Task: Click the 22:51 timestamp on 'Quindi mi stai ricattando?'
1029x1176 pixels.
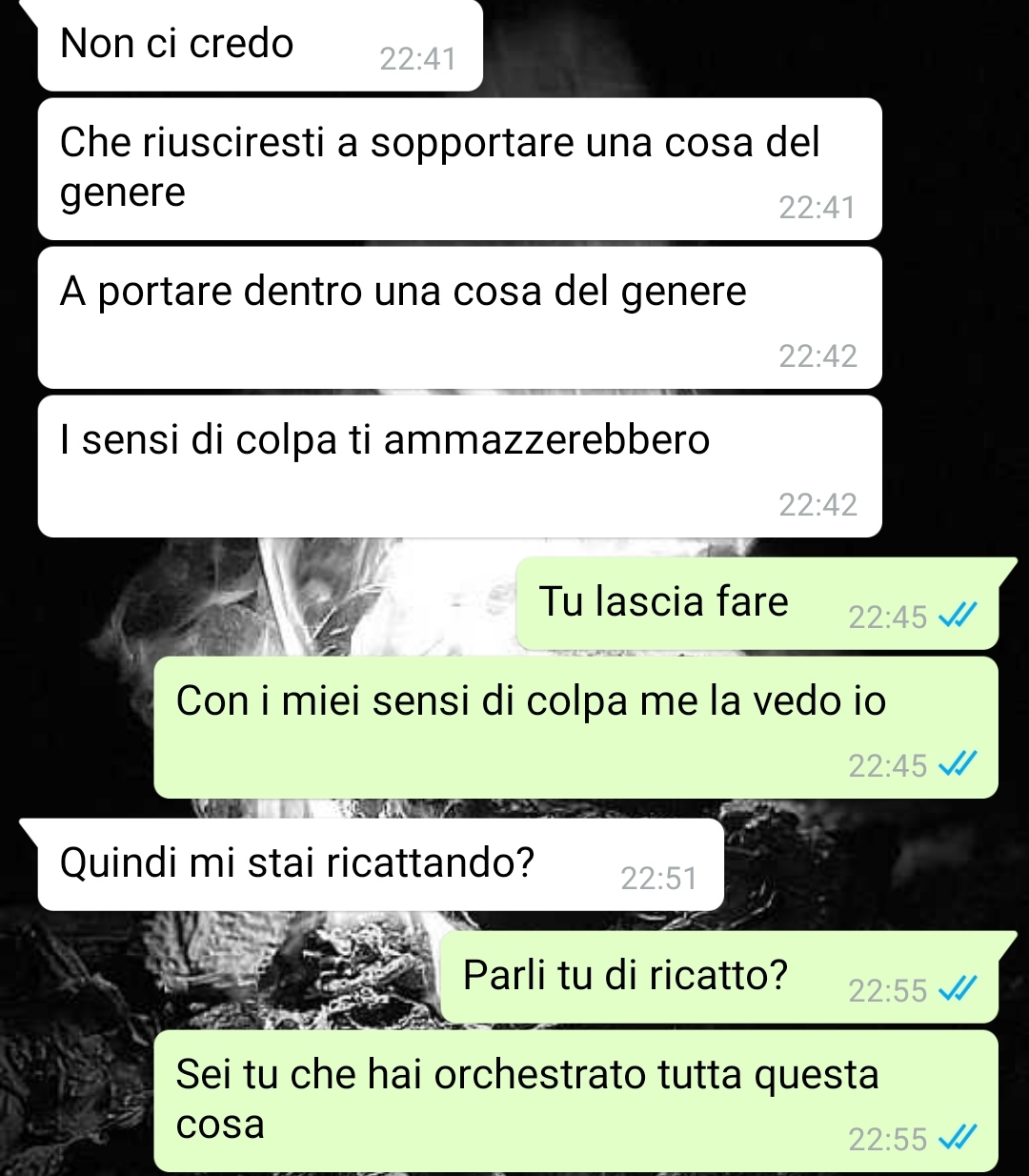Action: point(658,878)
